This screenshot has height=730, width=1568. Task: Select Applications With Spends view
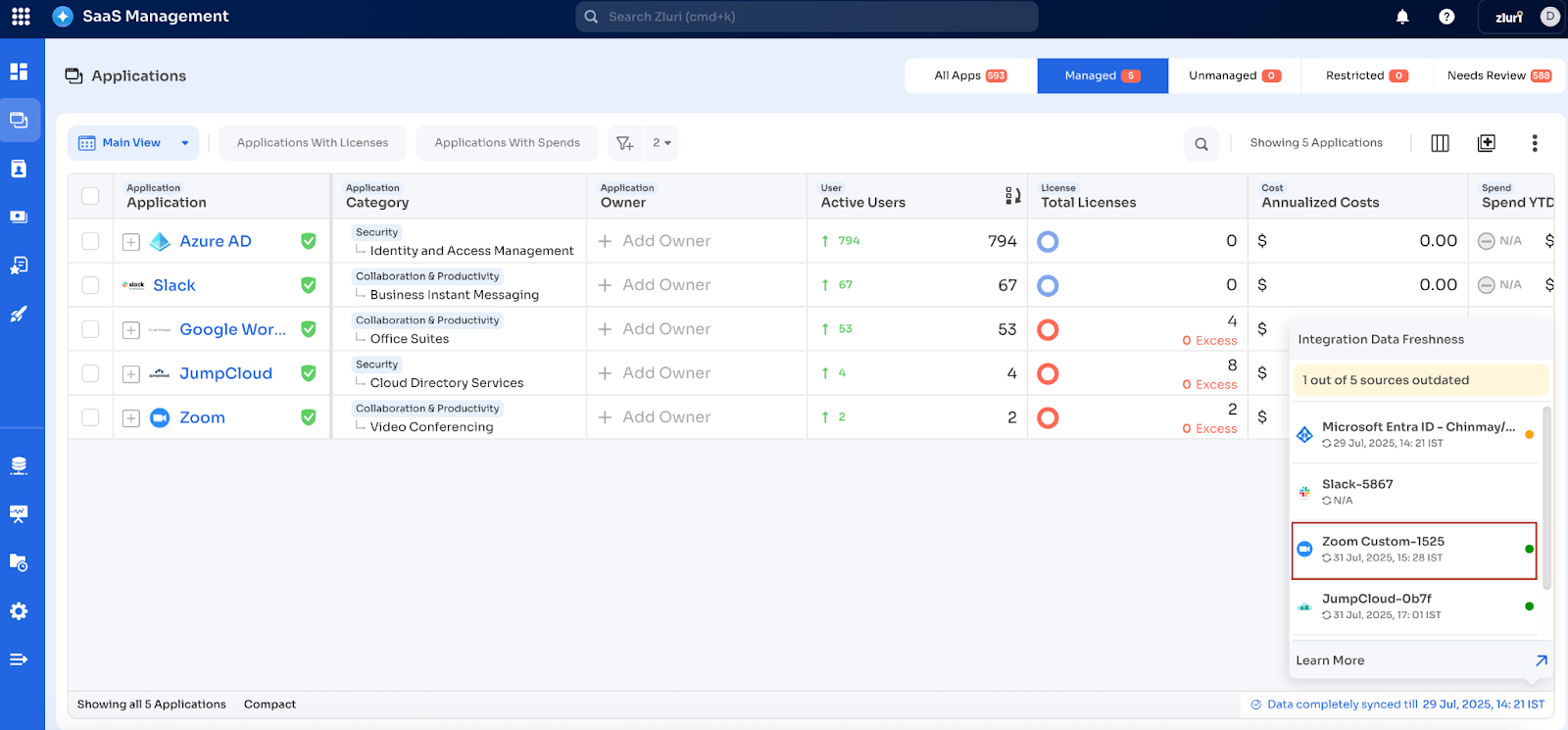pos(508,143)
